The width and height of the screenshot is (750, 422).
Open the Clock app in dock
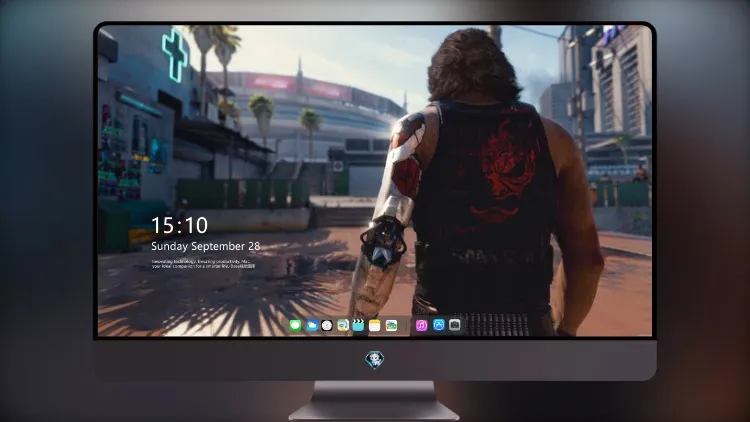[x=327, y=326]
